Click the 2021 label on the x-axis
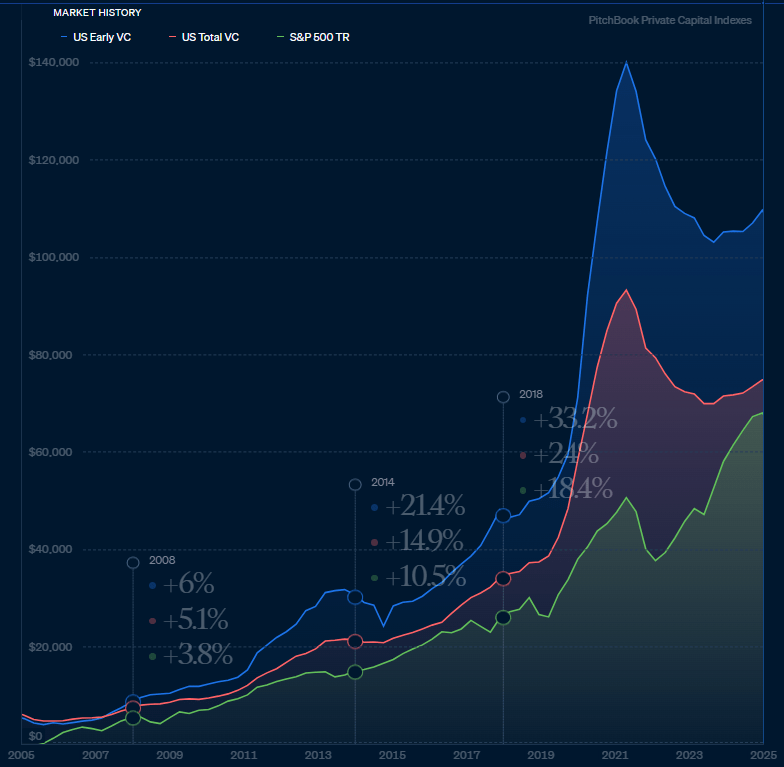The image size is (784, 767). coord(614,754)
